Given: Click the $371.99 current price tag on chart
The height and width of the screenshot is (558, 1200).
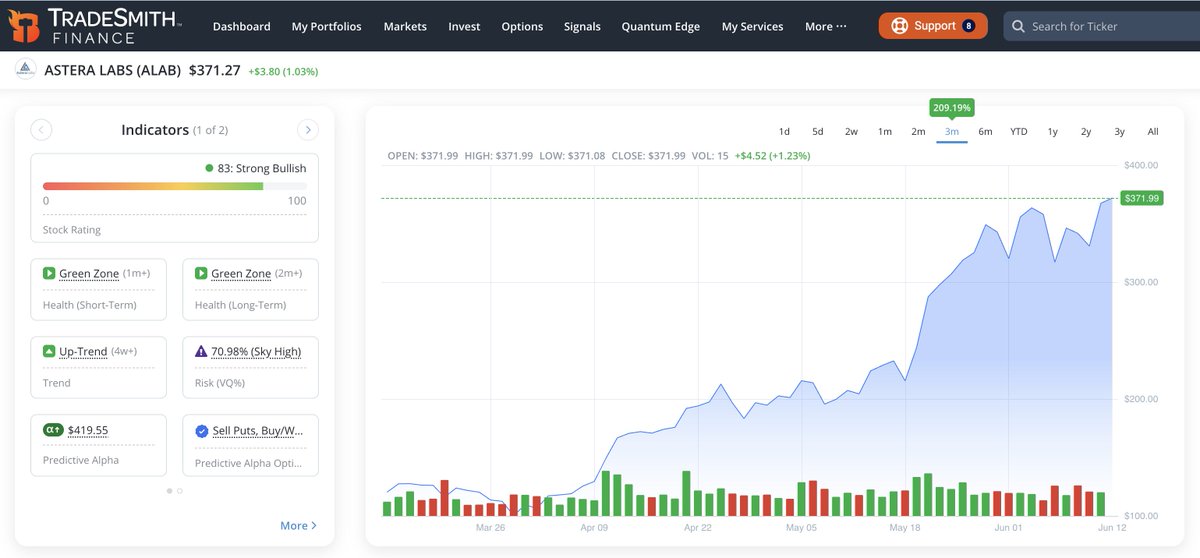Looking at the screenshot, I should (x=1141, y=198).
